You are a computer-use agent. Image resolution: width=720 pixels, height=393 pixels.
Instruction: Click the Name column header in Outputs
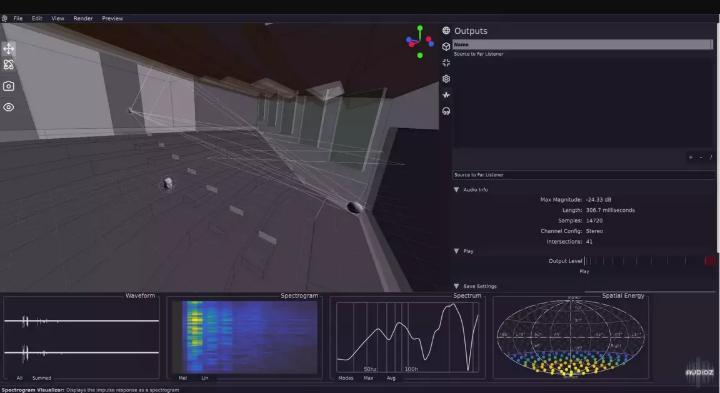582,45
